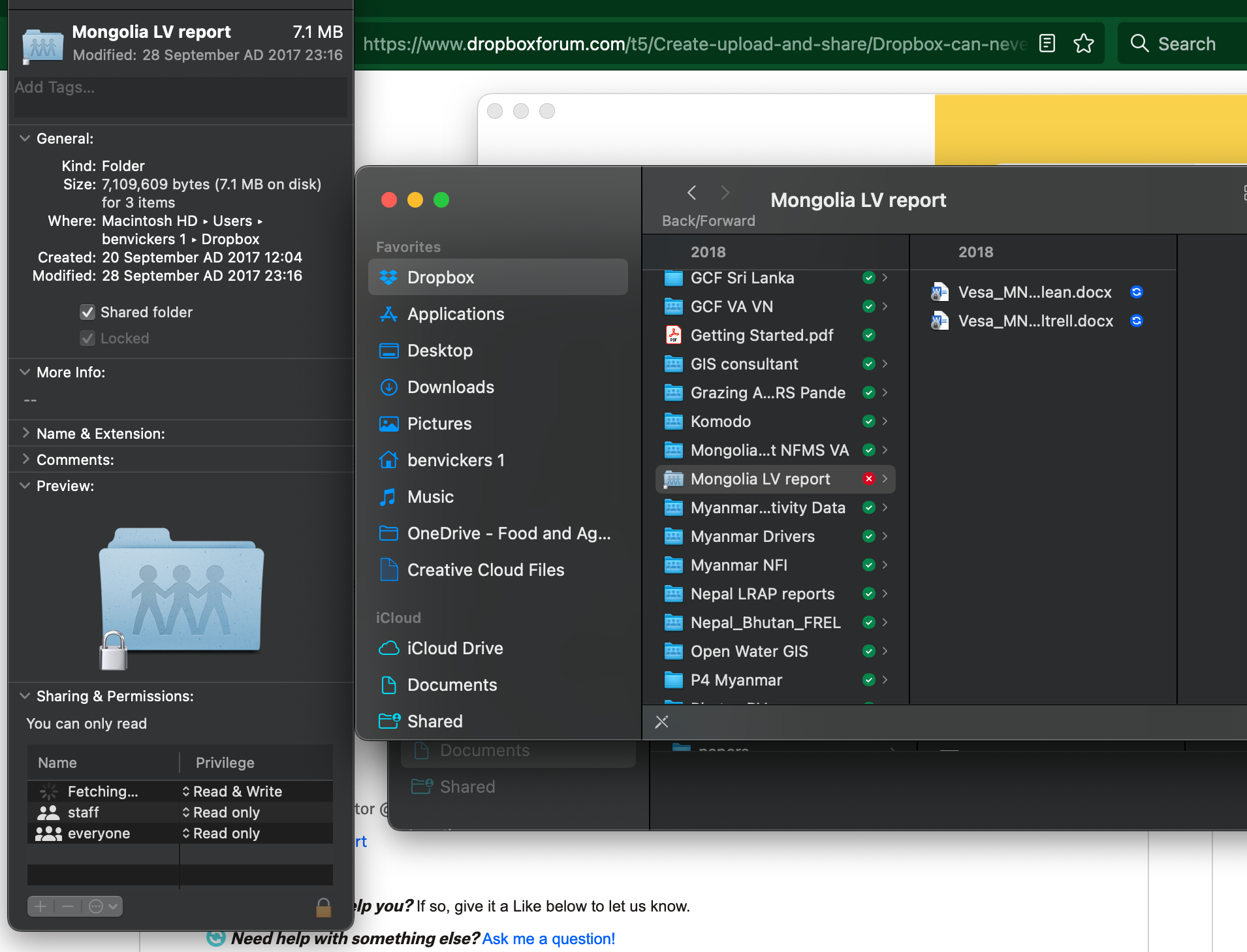Open the Downloads sidebar icon
Screen dimensions: 1247x952
388,387
